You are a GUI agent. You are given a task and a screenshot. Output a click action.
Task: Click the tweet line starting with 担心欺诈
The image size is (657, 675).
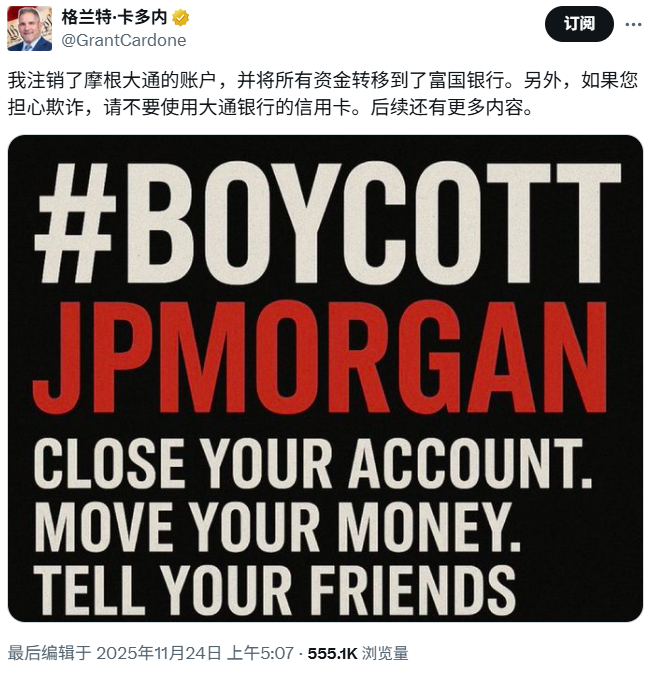pyautogui.click(x=270, y=108)
